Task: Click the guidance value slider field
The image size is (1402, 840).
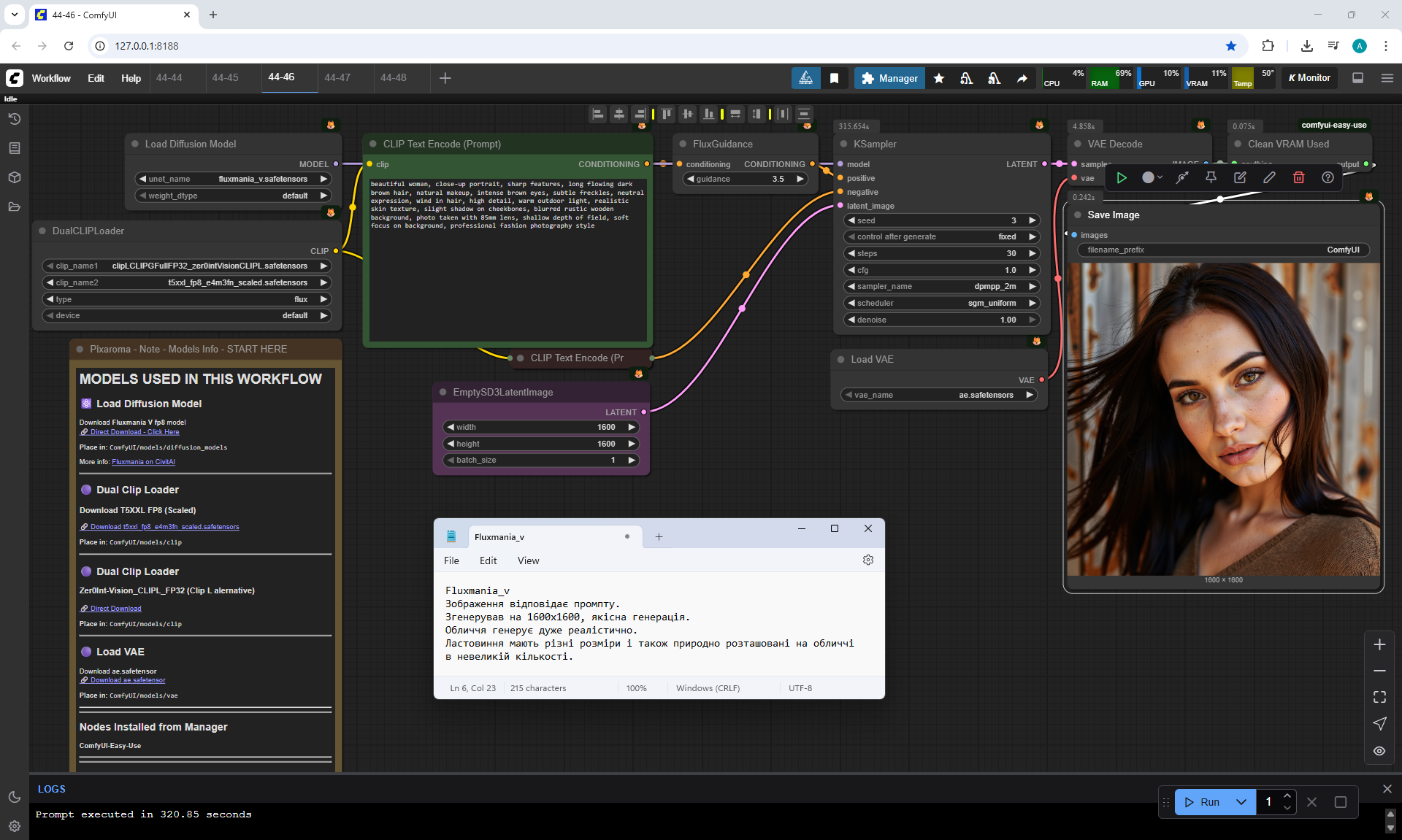Action: click(x=745, y=179)
